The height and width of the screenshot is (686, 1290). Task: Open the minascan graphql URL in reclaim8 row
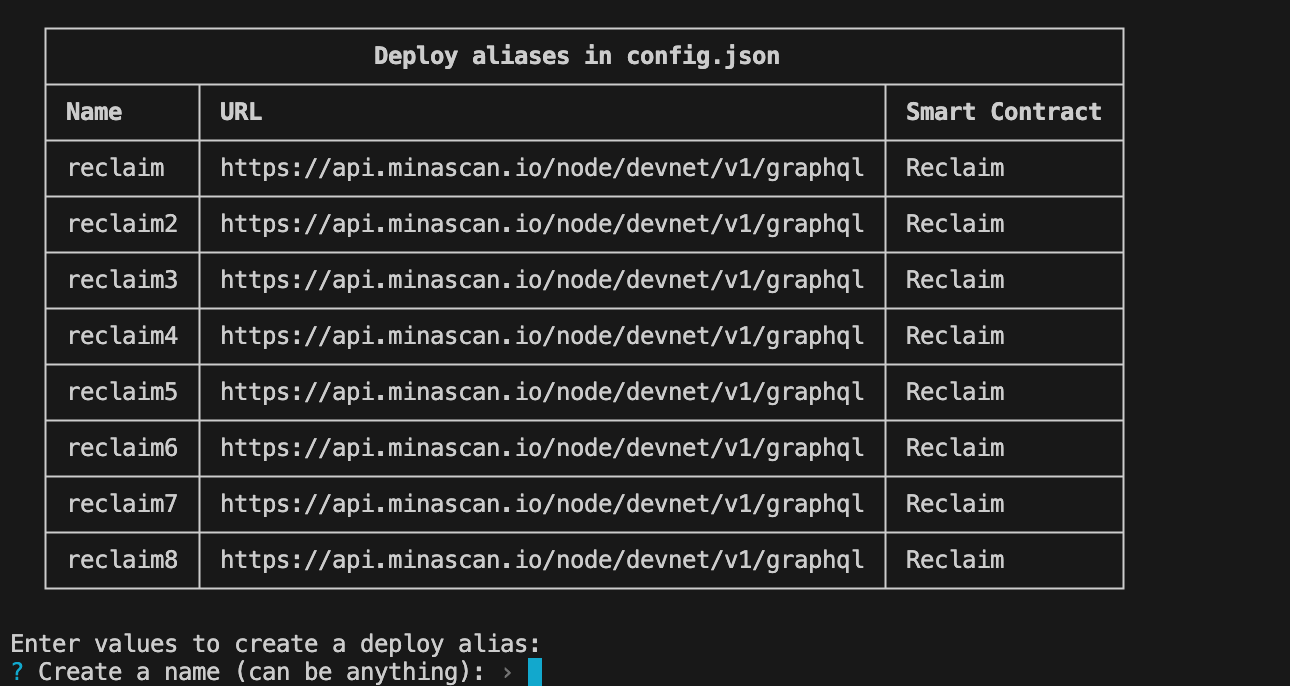(x=542, y=560)
